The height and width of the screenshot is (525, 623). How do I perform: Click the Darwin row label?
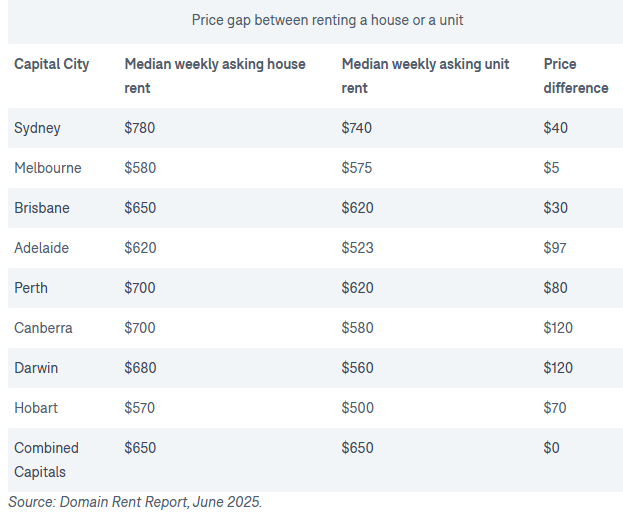37,368
